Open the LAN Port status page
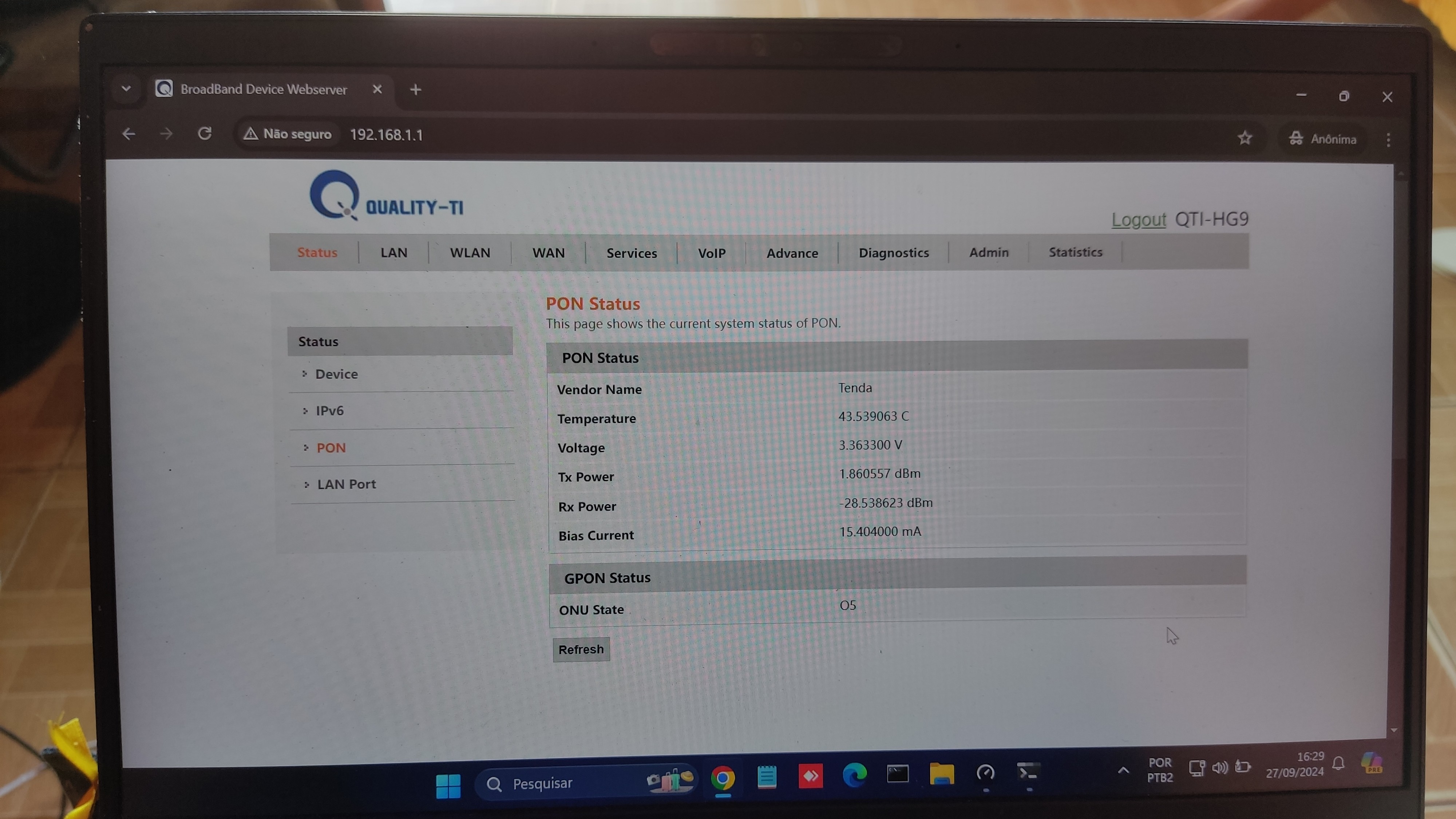 tap(346, 484)
